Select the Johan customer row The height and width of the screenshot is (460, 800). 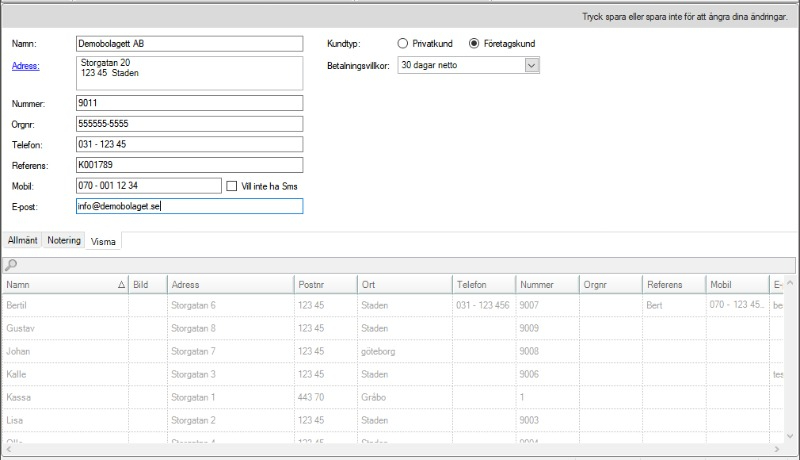[393, 351]
